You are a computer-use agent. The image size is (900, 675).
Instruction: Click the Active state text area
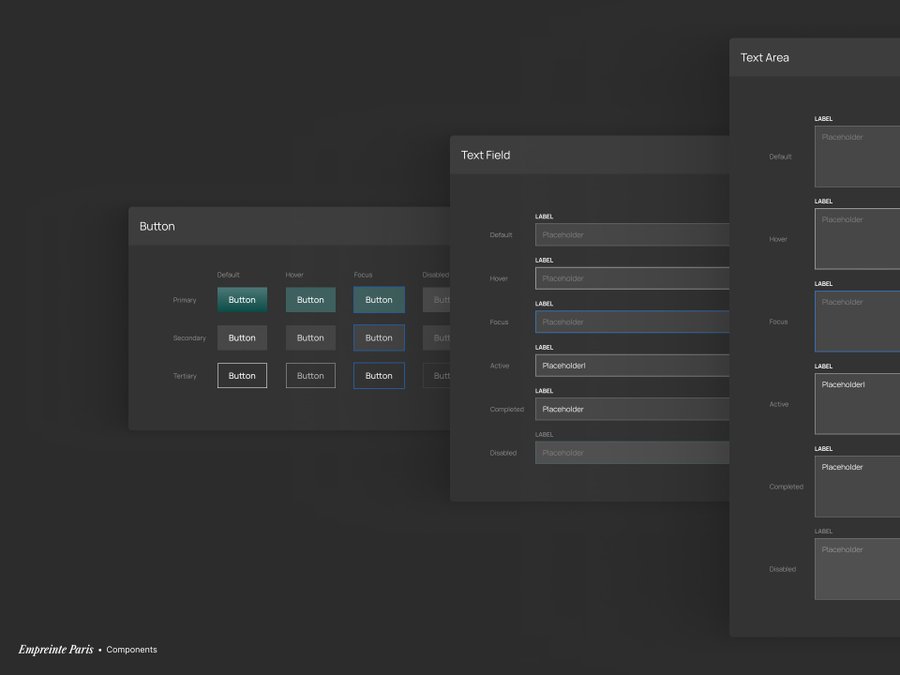(x=857, y=404)
